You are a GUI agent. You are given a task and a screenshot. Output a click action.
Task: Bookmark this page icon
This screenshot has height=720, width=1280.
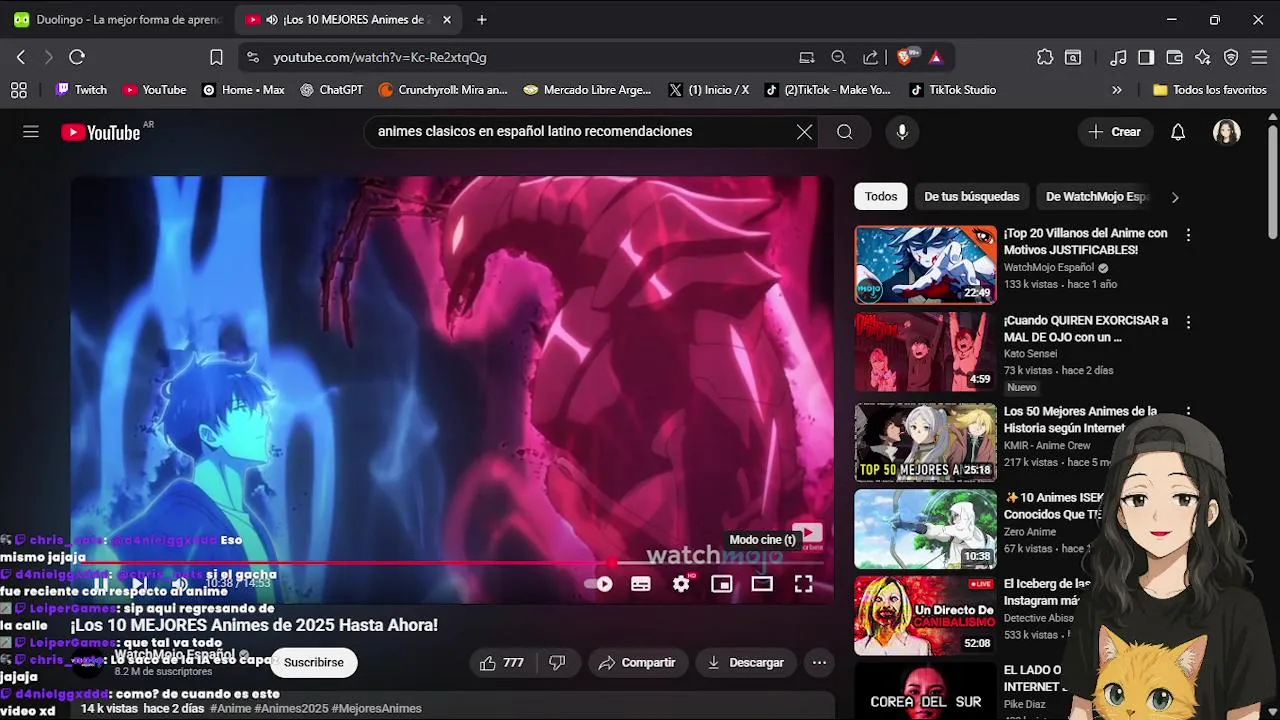216,58
